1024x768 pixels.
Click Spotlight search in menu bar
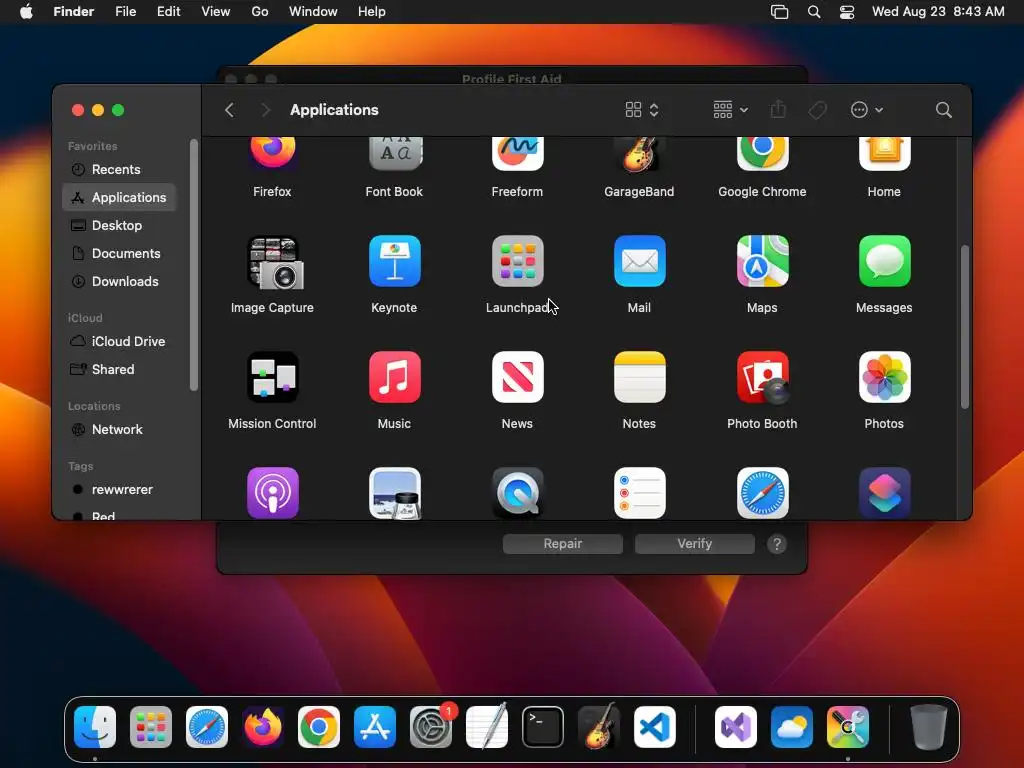[x=814, y=12]
